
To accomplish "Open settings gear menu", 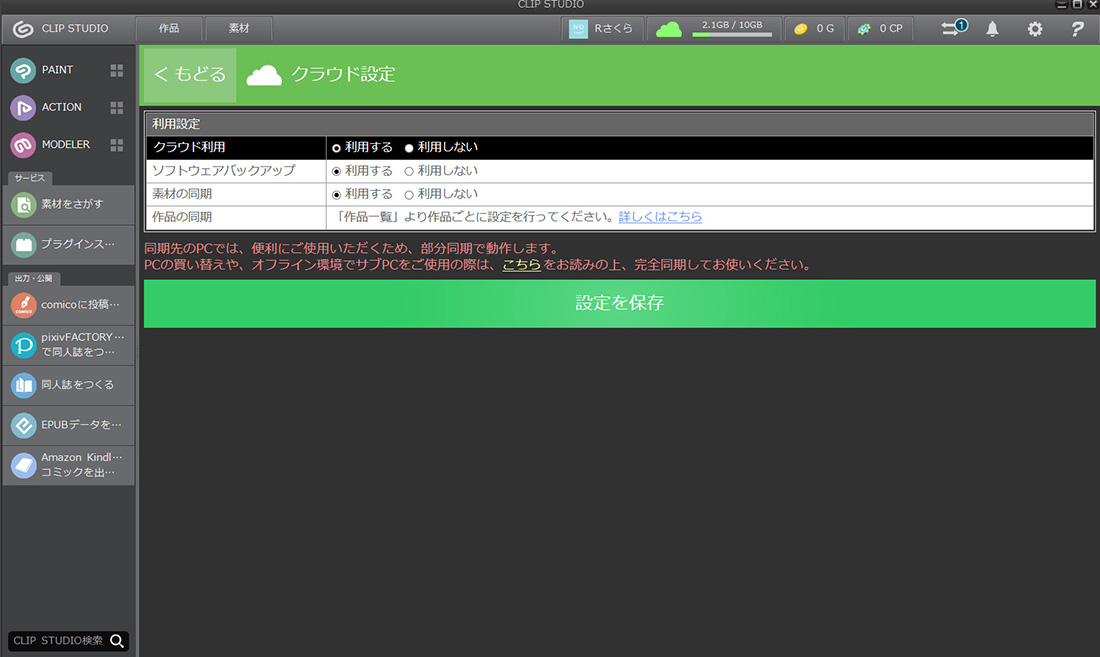I will pos(1035,29).
